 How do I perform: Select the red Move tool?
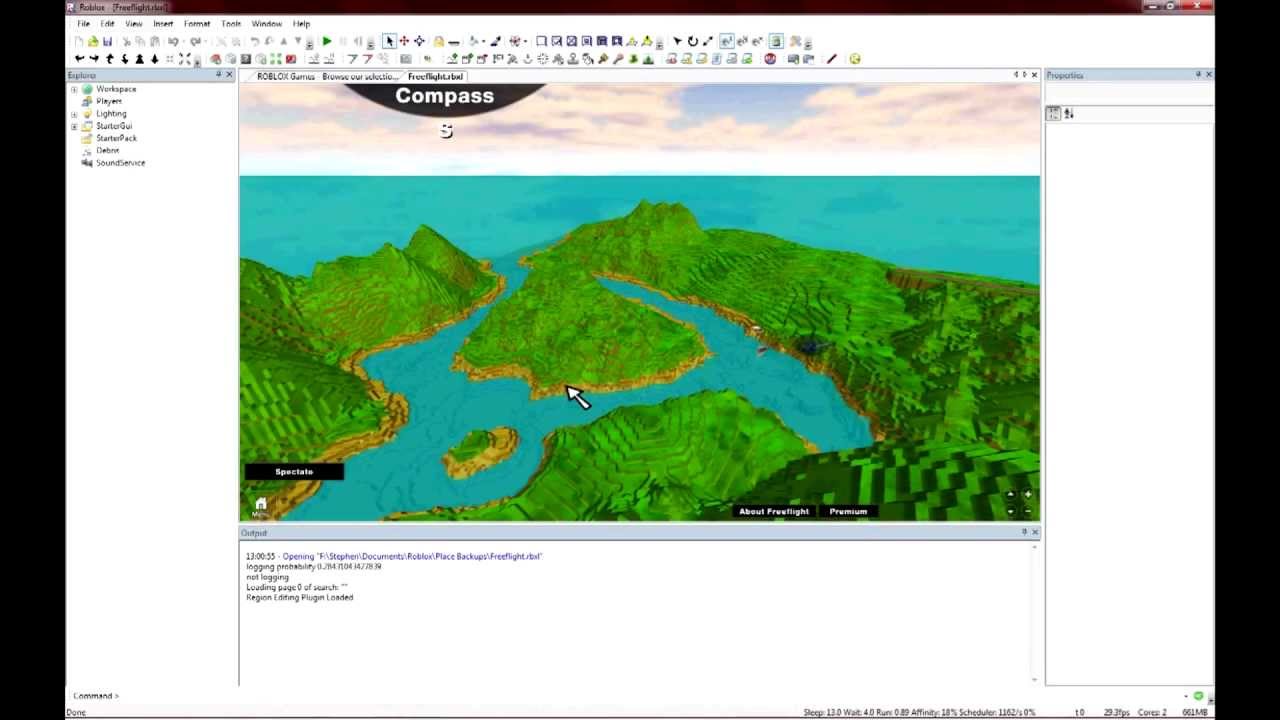[404, 41]
